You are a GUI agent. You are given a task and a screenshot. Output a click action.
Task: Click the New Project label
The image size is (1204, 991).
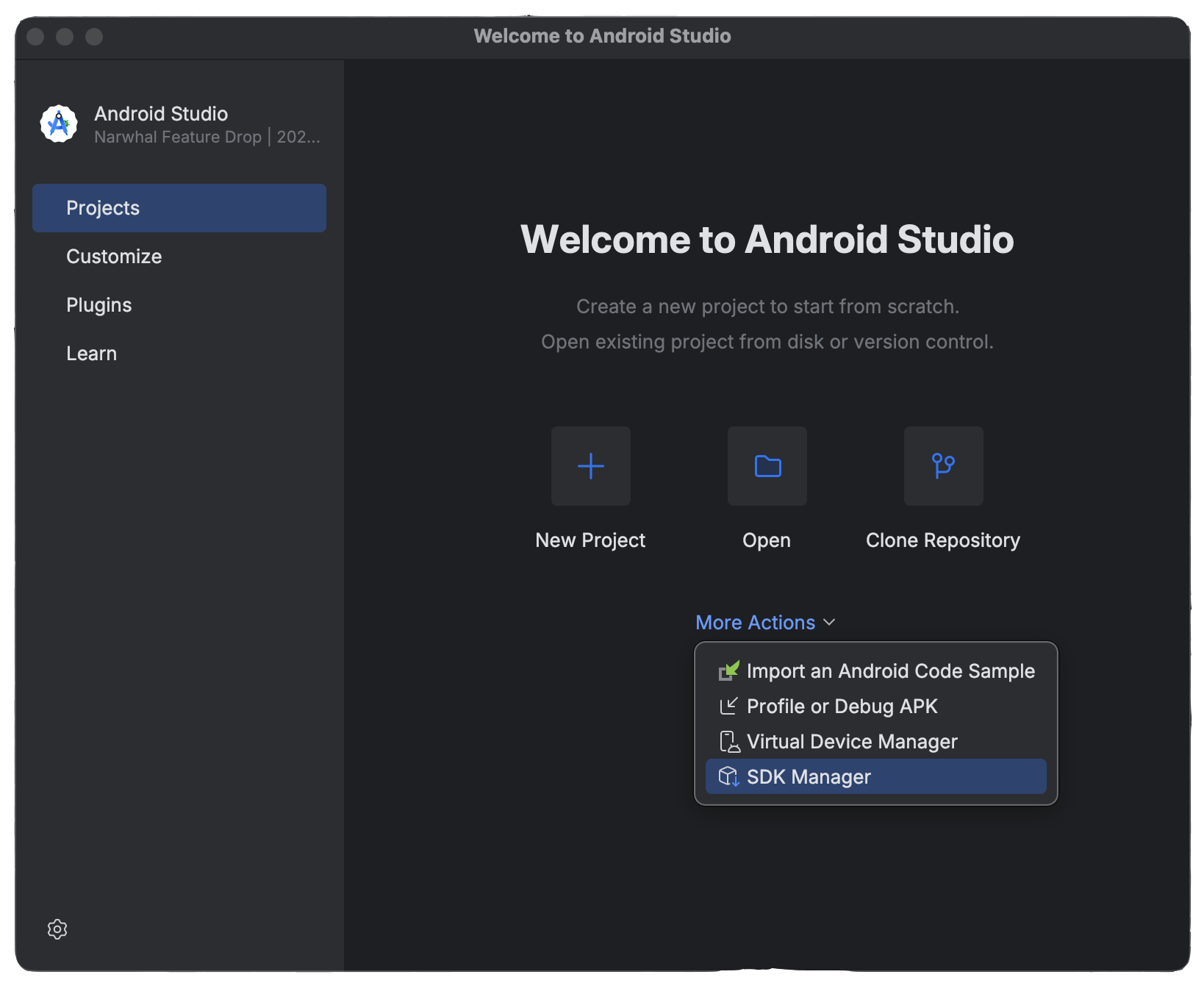coord(590,540)
